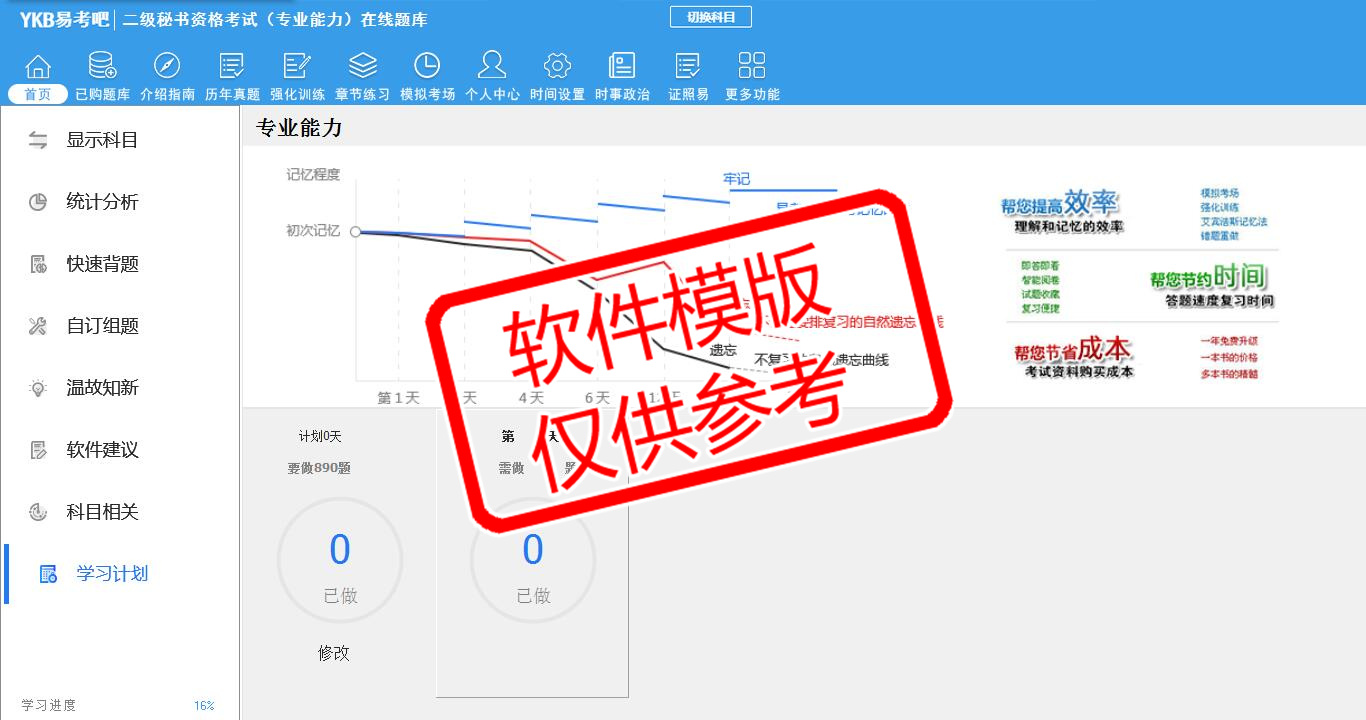Image resolution: width=1366 pixels, height=720 pixels.
Task: Click the 切换科目 button
Action: (x=710, y=17)
